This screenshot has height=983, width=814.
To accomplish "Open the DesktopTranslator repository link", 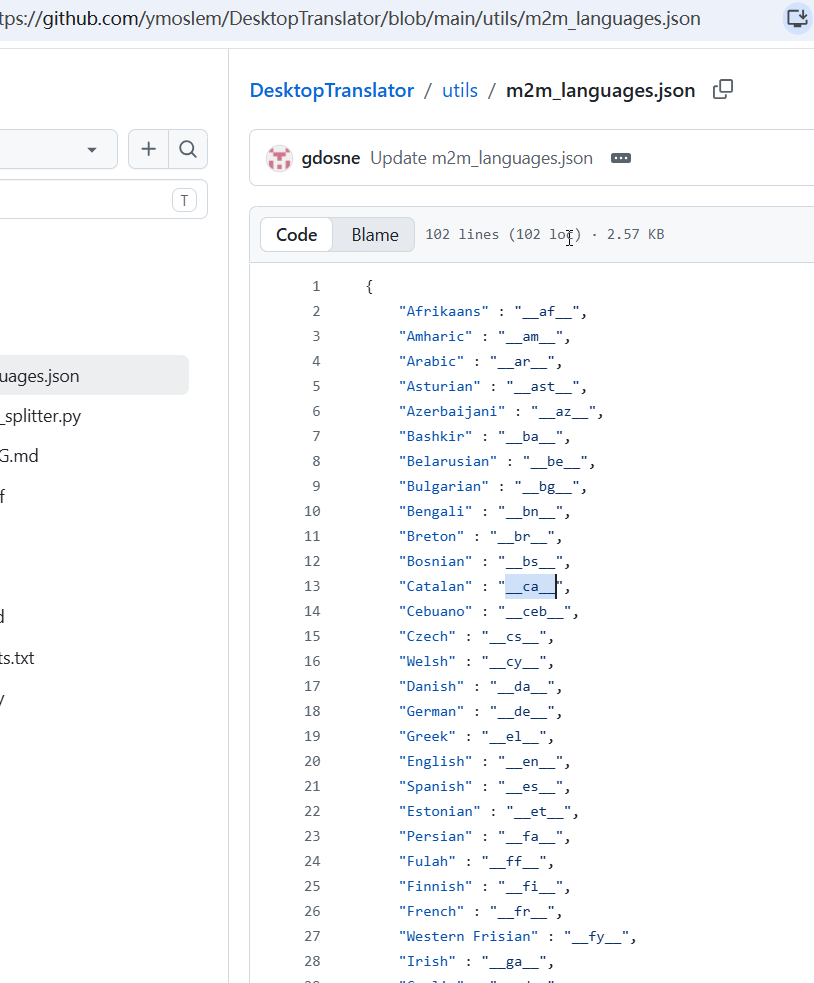I will point(332,90).
